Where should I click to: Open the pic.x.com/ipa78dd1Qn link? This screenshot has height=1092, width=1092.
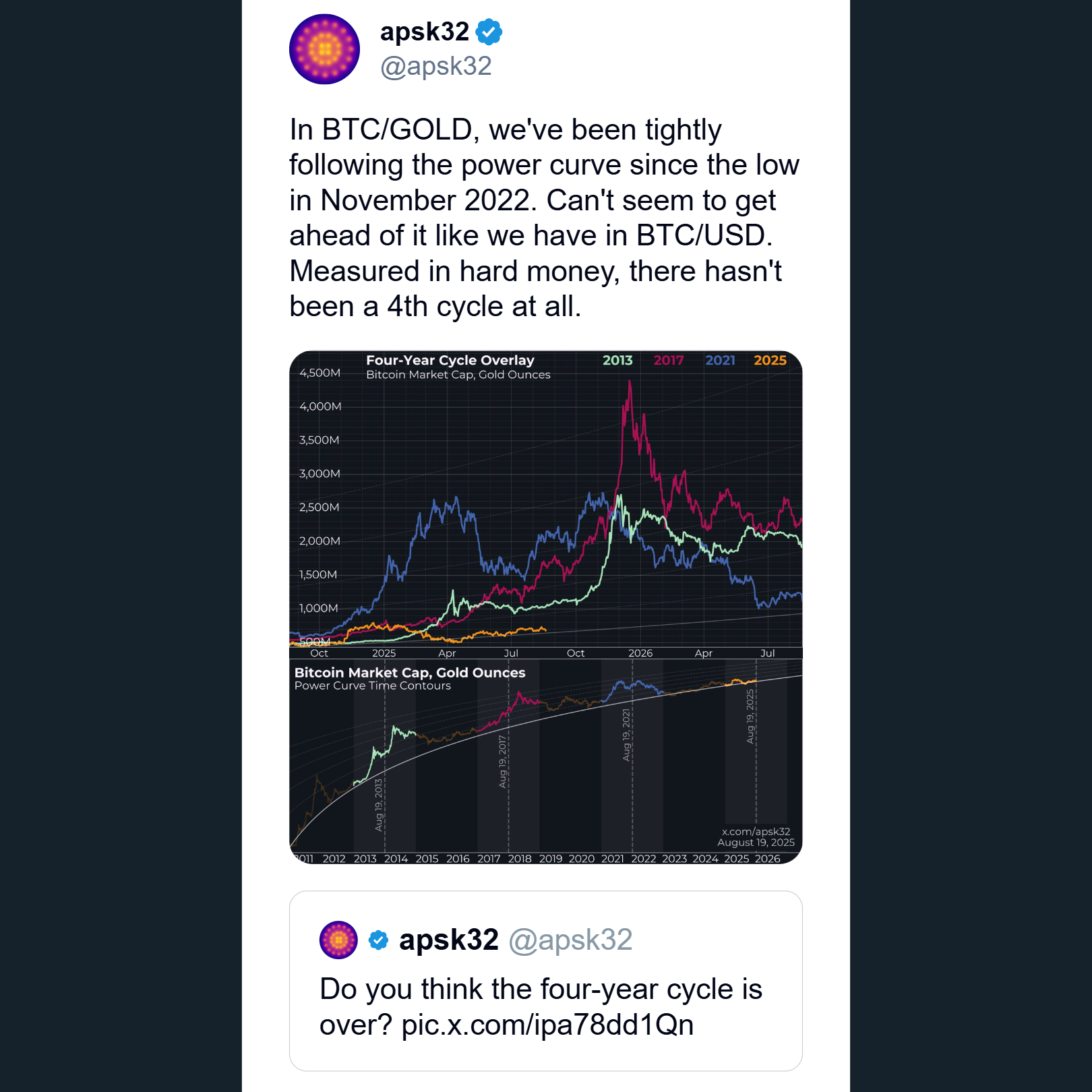[547, 1025]
